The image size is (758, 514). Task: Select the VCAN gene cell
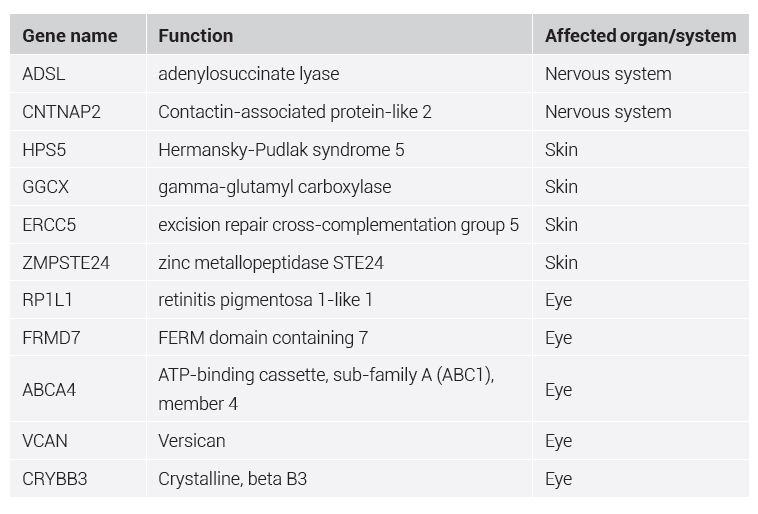[x=46, y=441]
